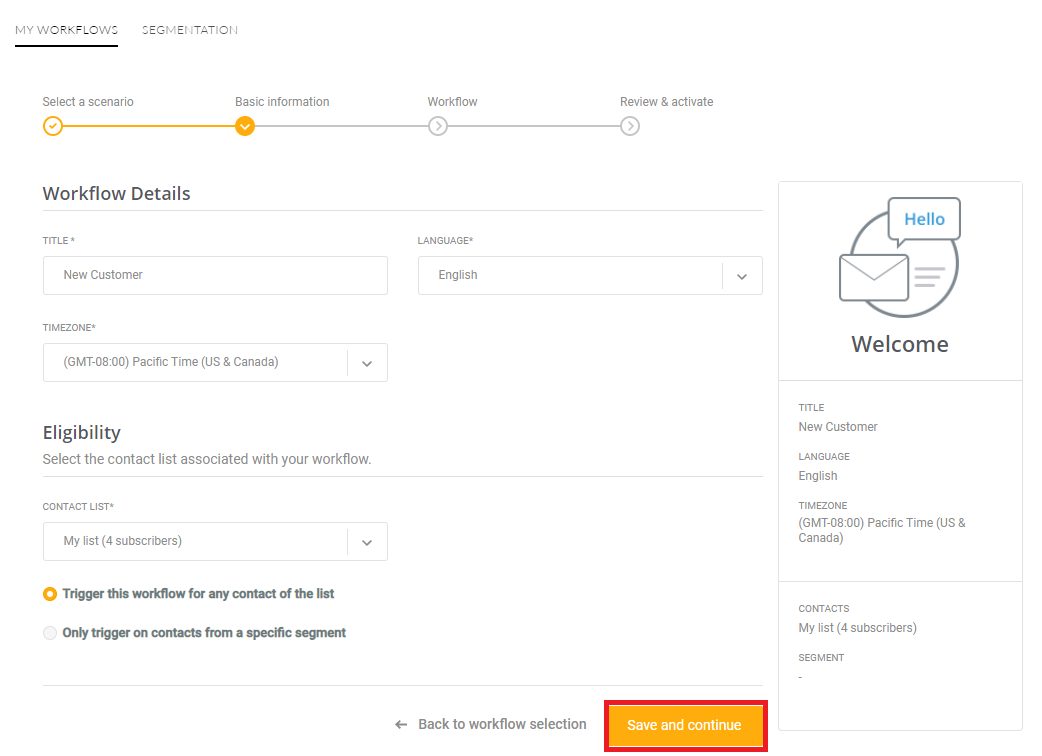
Task: Click the Welcome heading in summary panel
Action: (900, 344)
